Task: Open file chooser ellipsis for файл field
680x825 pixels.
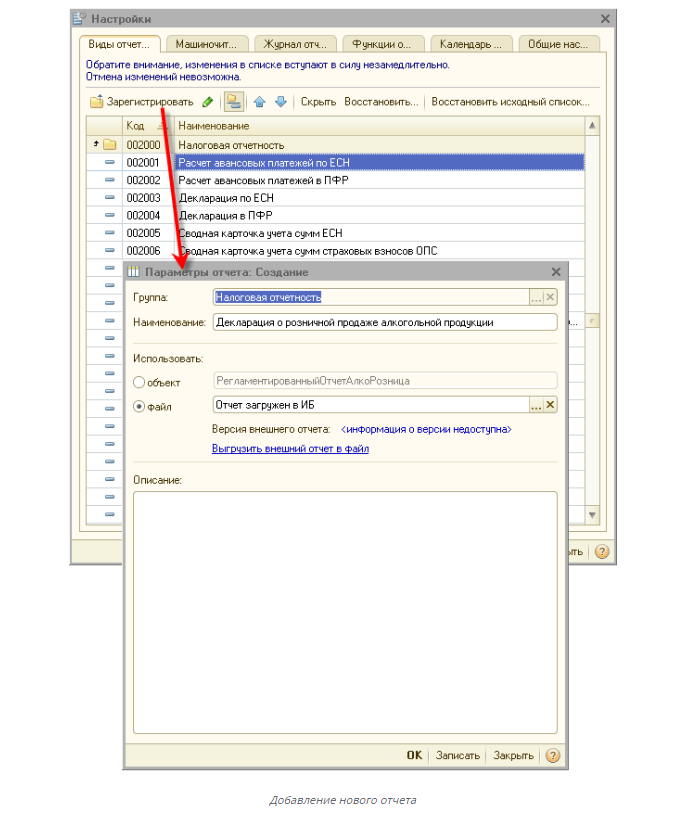Action: (x=536, y=405)
